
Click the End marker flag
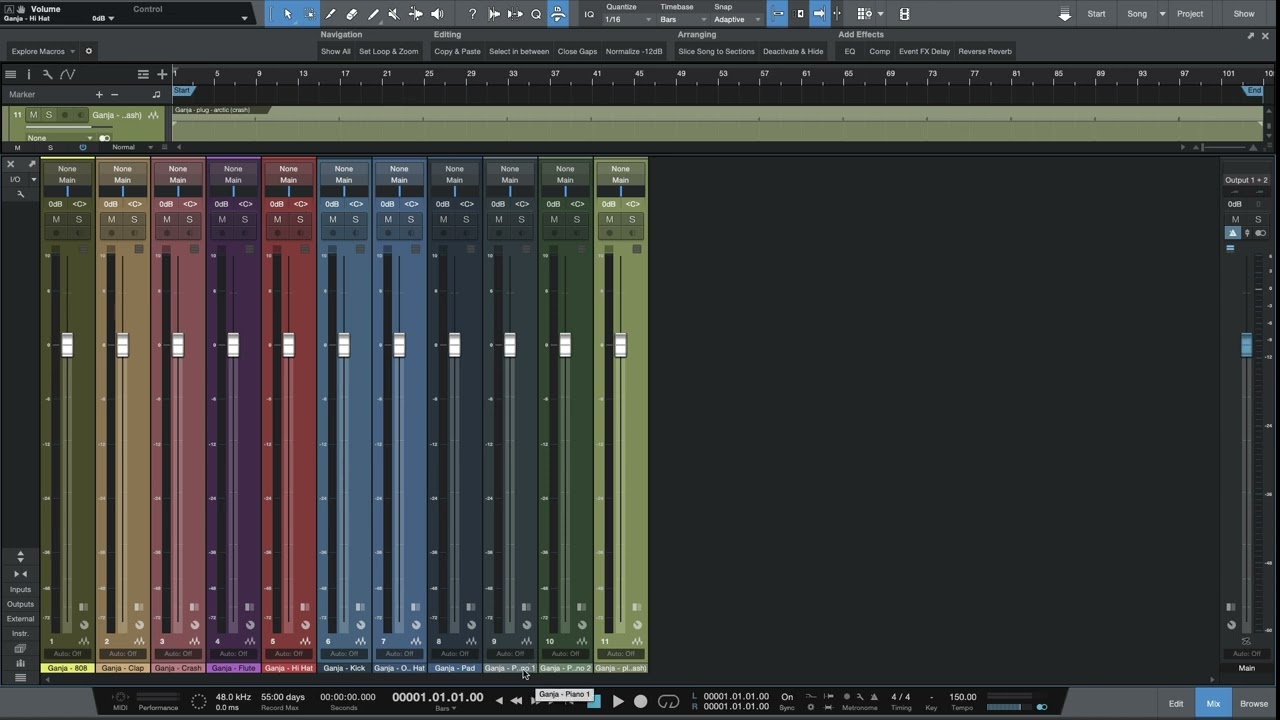1254,91
